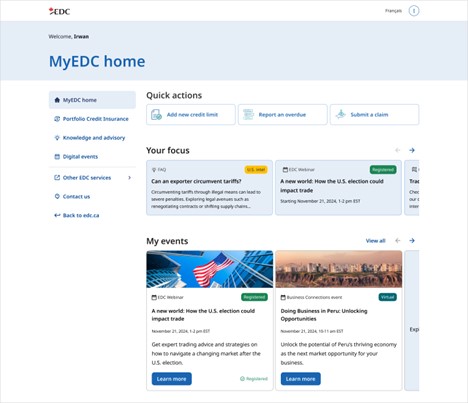Switch language to Français
This screenshot has height=403, width=468.
click(x=393, y=11)
